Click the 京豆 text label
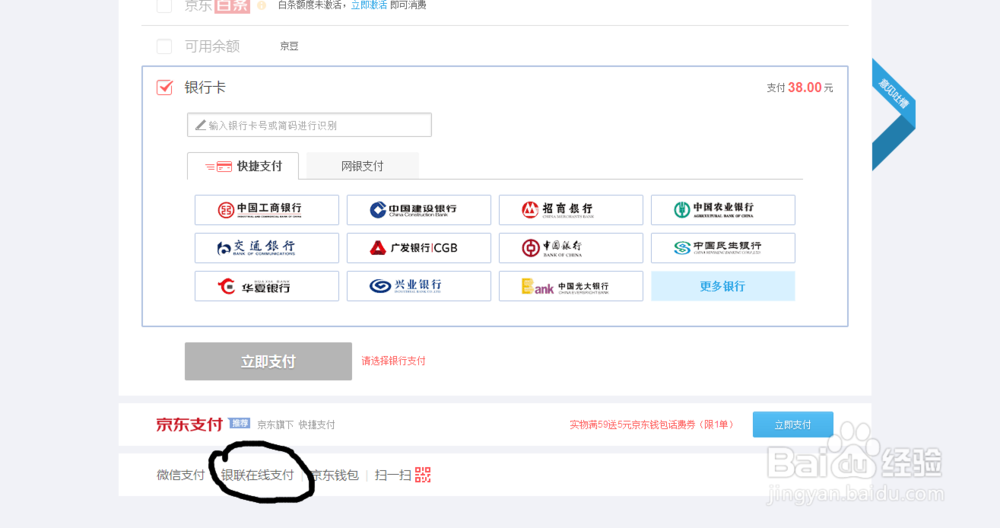Screen dimensions: 1000x528 tap(289, 46)
